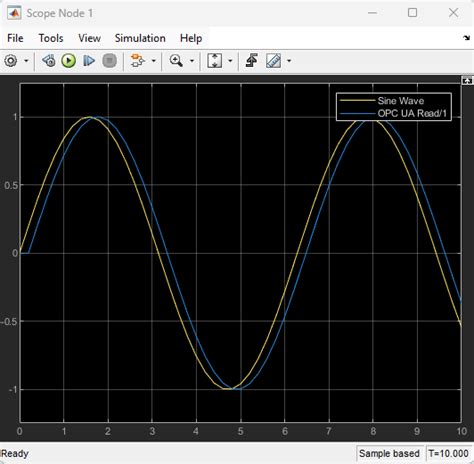Click the Step Forward button
Image resolution: width=474 pixels, height=464 pixels.
click(89, 61)
